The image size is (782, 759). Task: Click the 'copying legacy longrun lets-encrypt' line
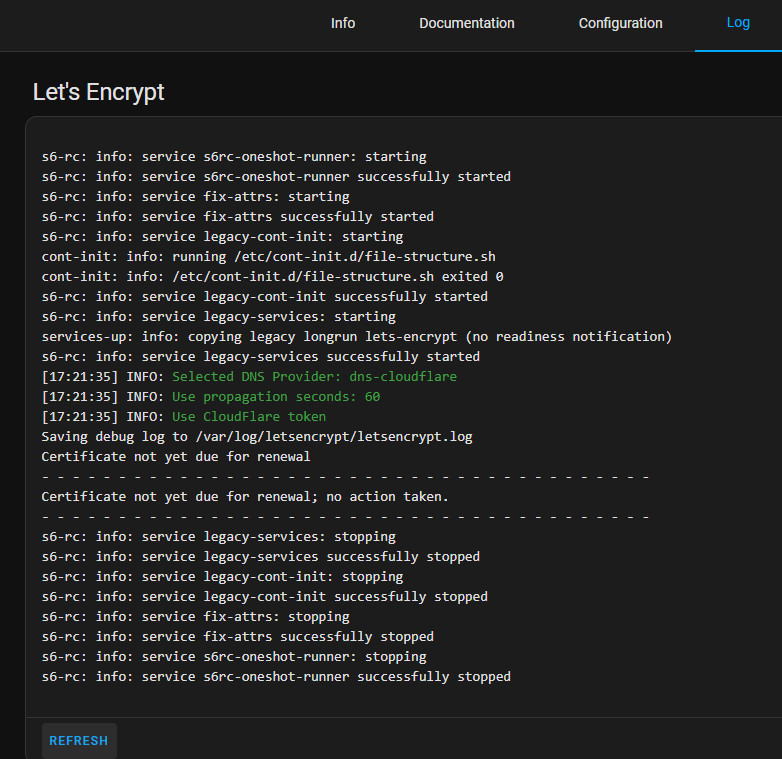click(356, 337)
